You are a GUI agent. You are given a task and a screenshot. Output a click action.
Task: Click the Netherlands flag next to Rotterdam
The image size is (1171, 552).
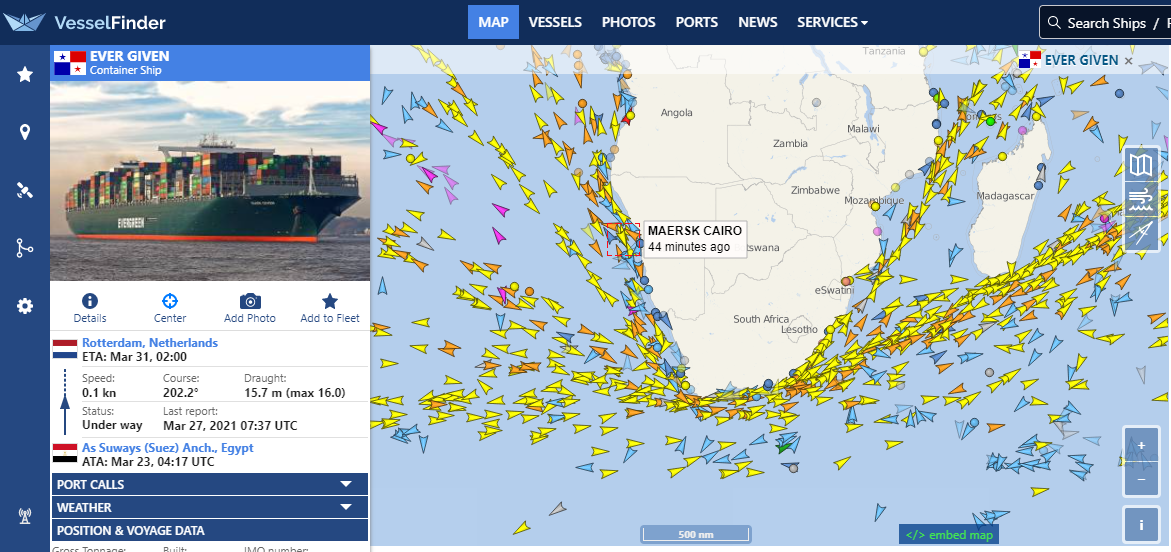(x=65, y=349)
